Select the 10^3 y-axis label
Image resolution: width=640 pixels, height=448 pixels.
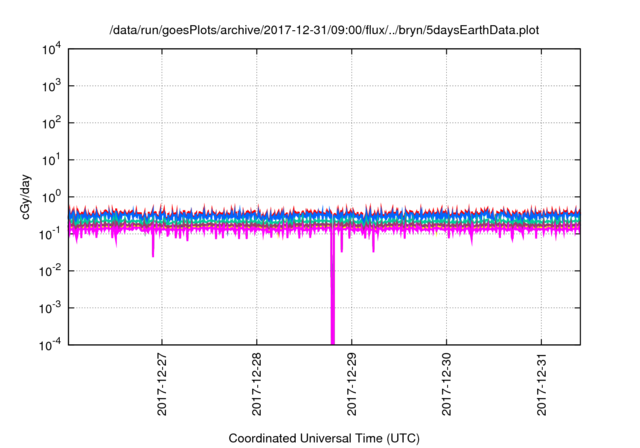point(52,86)
